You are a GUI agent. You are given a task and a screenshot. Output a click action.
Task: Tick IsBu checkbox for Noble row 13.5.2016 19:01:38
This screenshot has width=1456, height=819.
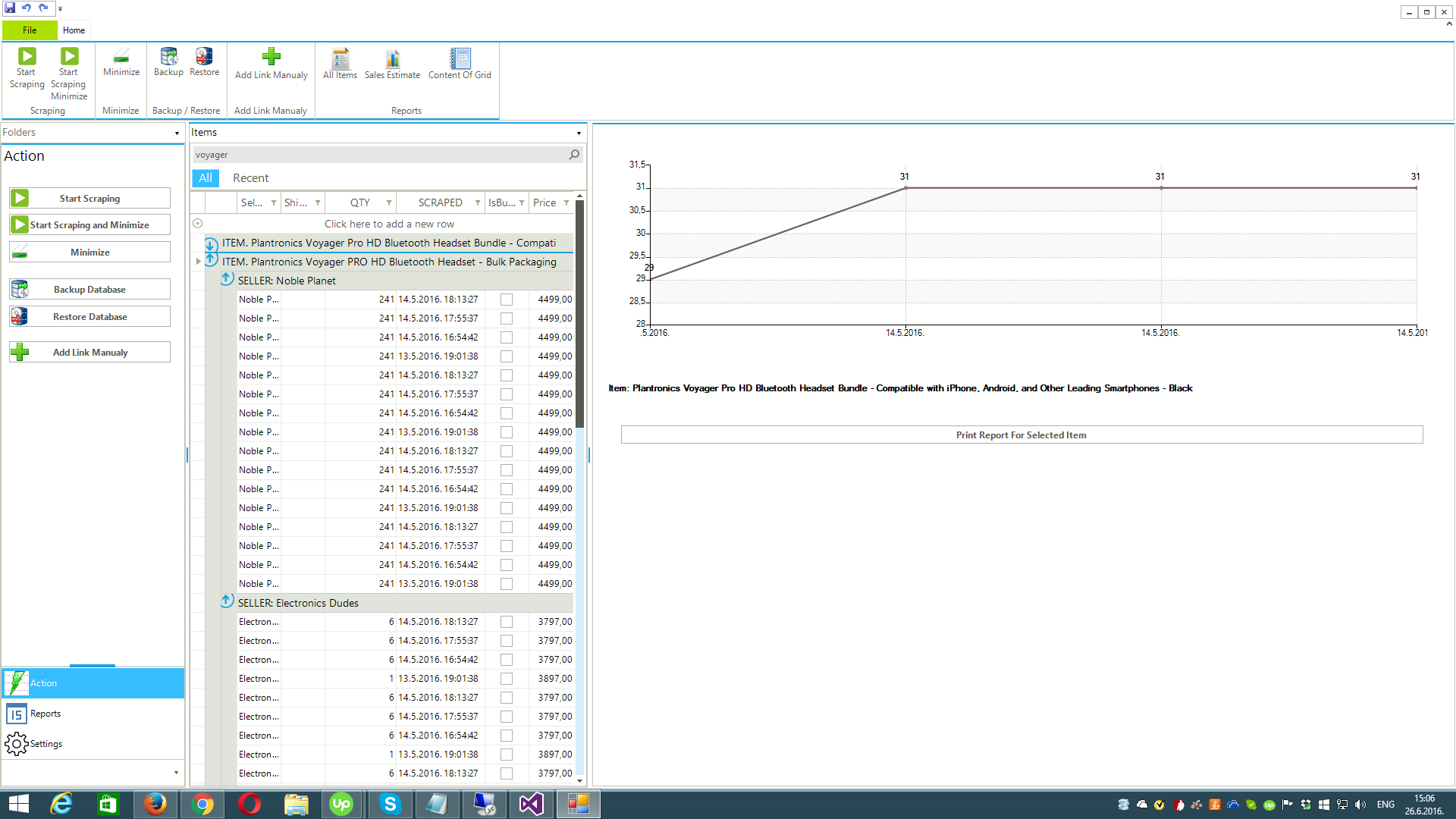tap(507, 356)
